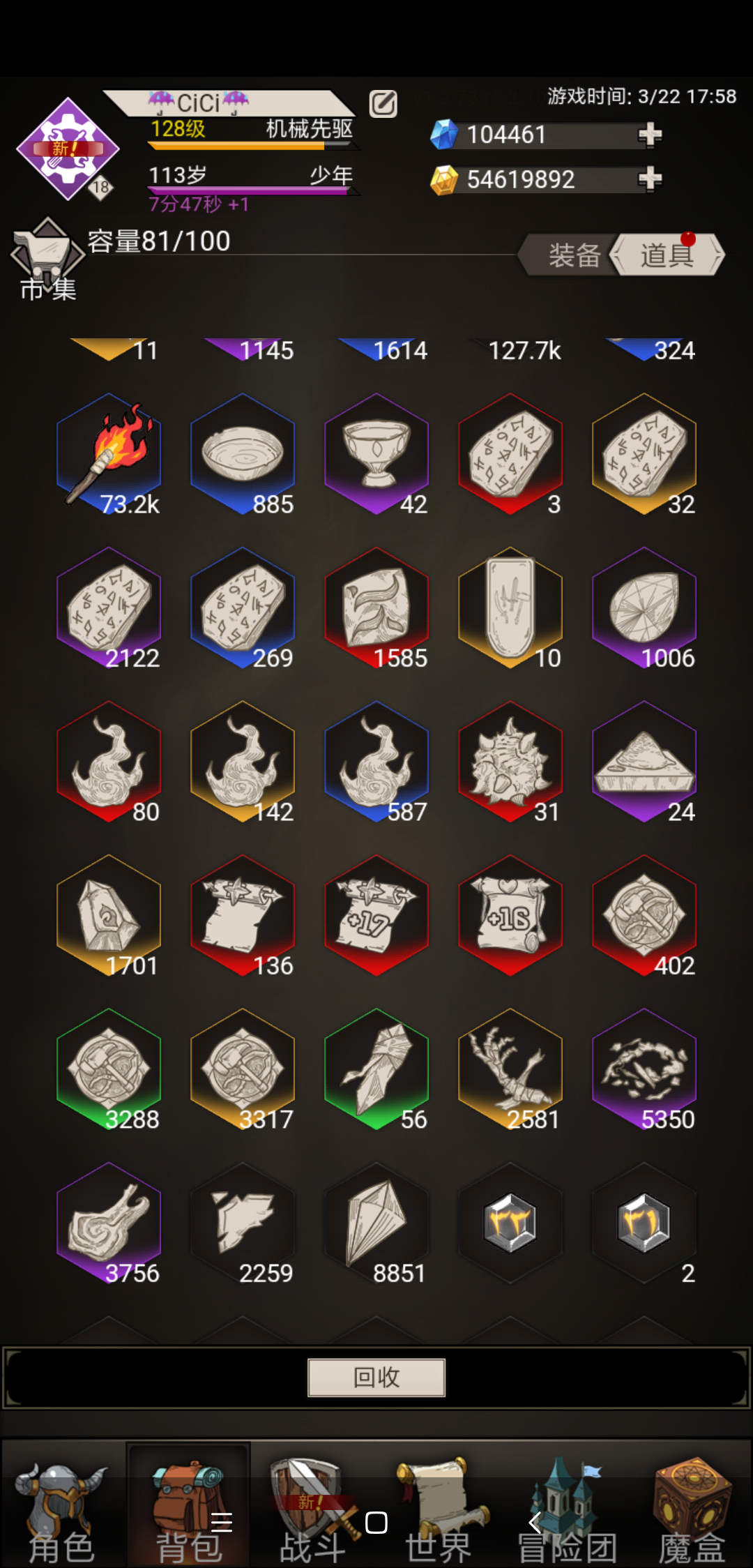This screenshot has height=1568, width=753.
Task: Select the spiked shell item 31
Action: (x=510, y=762)
